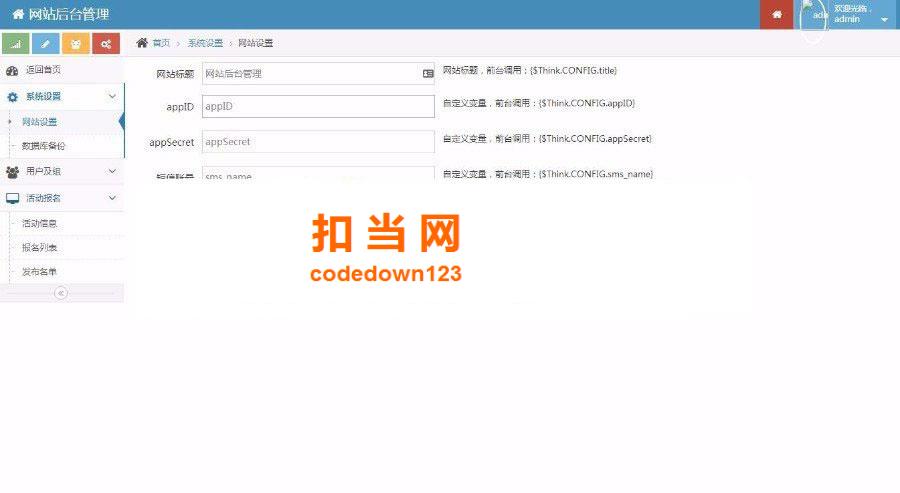Focus the appID input field
This screenshot has height=493, width=900.
[x=318, y=106]
